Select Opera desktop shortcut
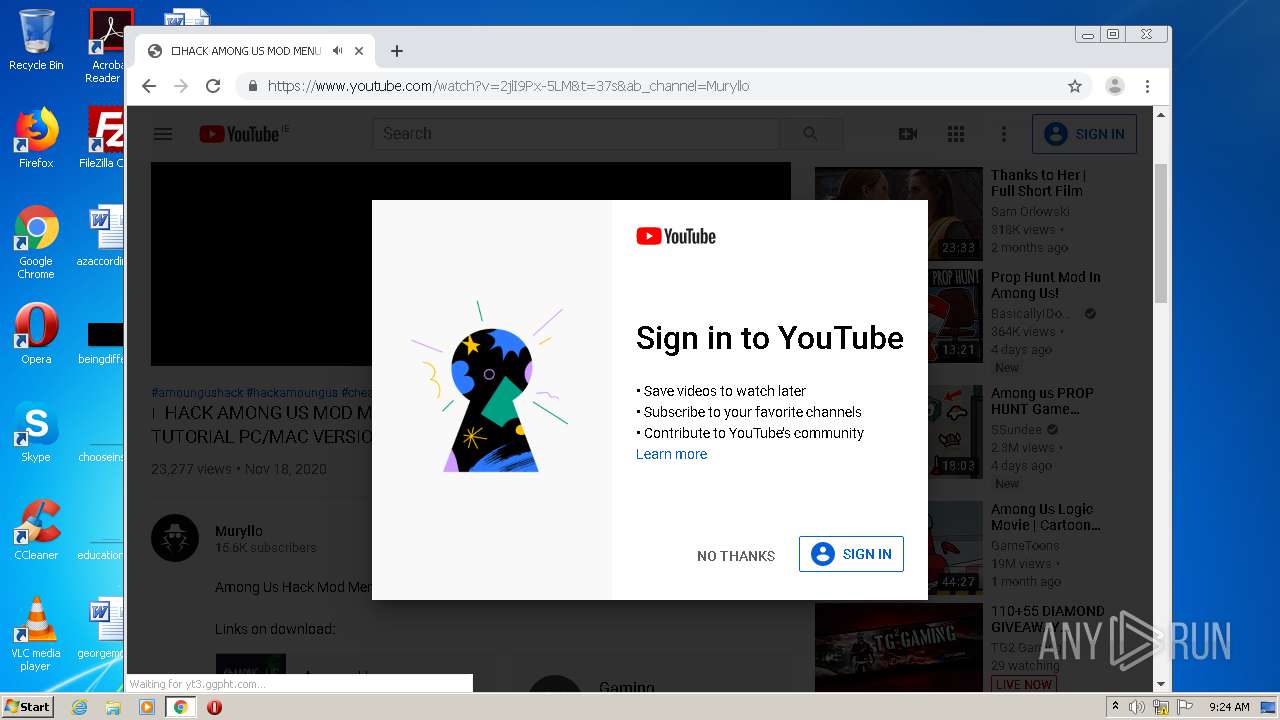This screenshot has height=720, width=1280. click(x=36, y=333)
